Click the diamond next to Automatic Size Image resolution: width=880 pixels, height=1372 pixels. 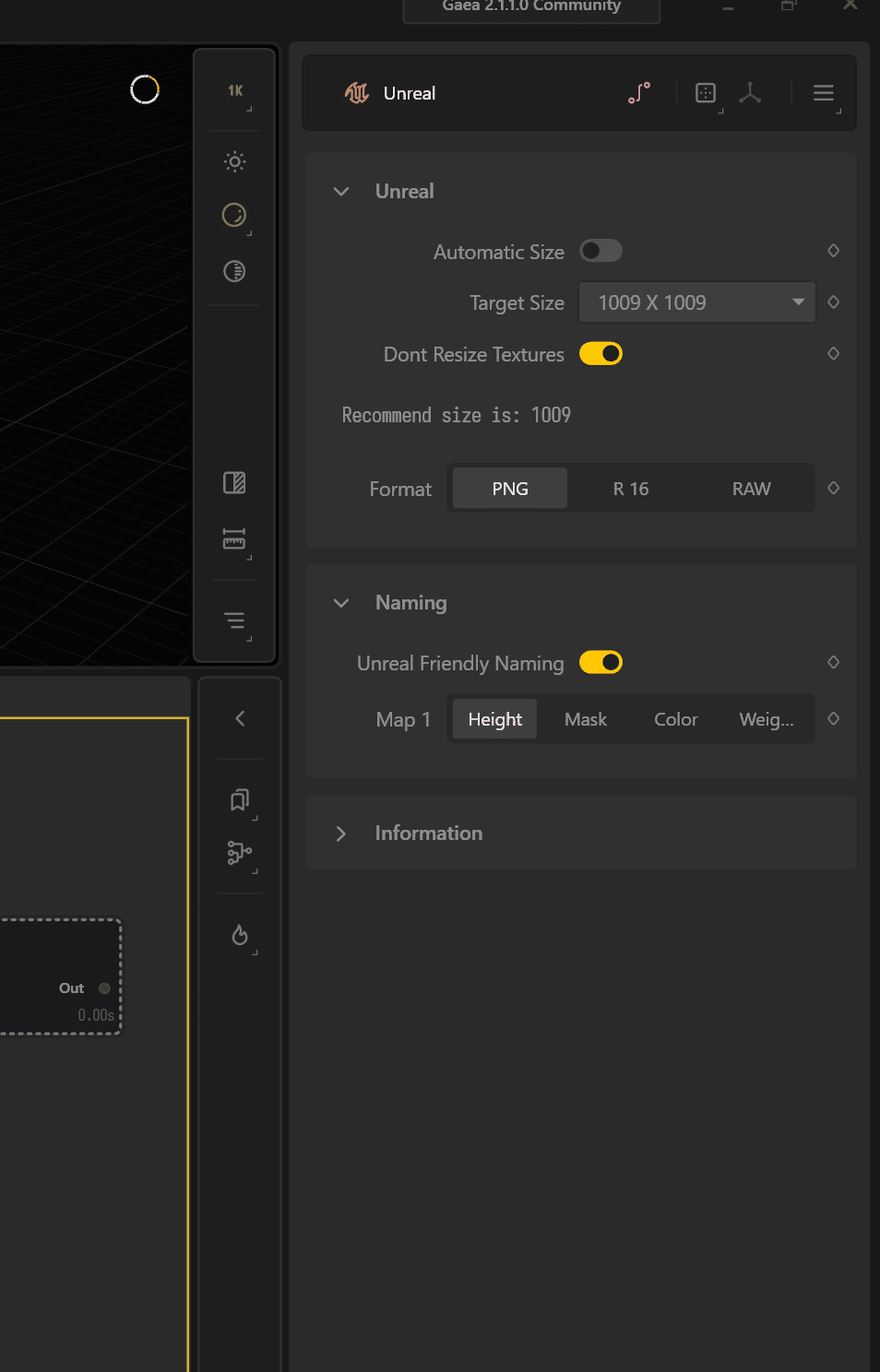834,251
